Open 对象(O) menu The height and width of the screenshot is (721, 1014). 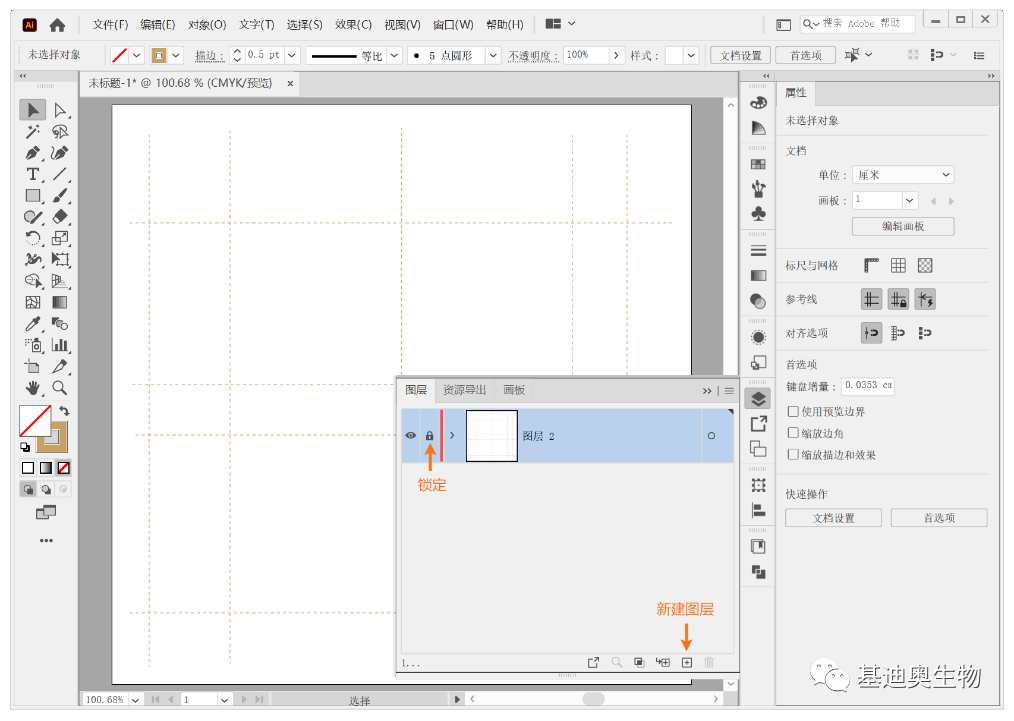pos(207,25)
